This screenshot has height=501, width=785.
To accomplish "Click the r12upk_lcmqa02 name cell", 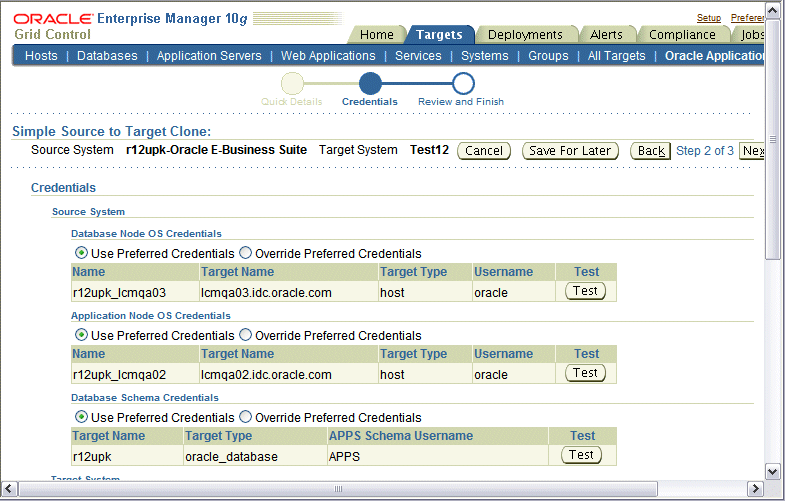I will pyautogui.click(x=135, y=374).
